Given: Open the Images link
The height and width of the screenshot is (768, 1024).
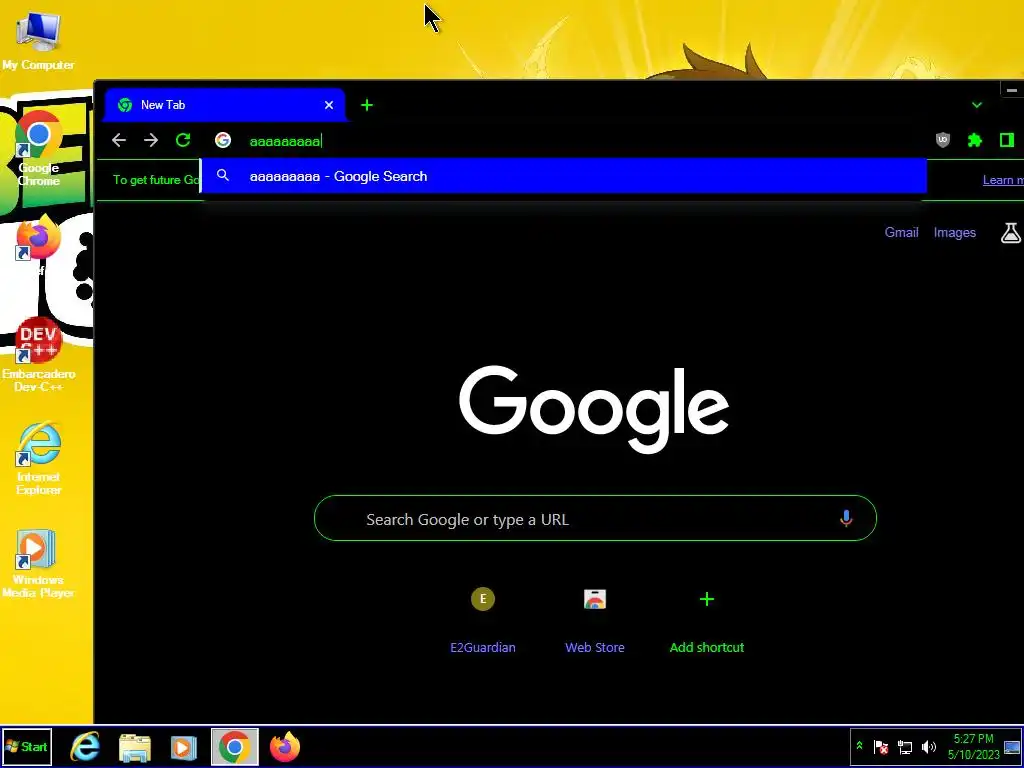Looking at the screenshot, I should pos(954,232).
